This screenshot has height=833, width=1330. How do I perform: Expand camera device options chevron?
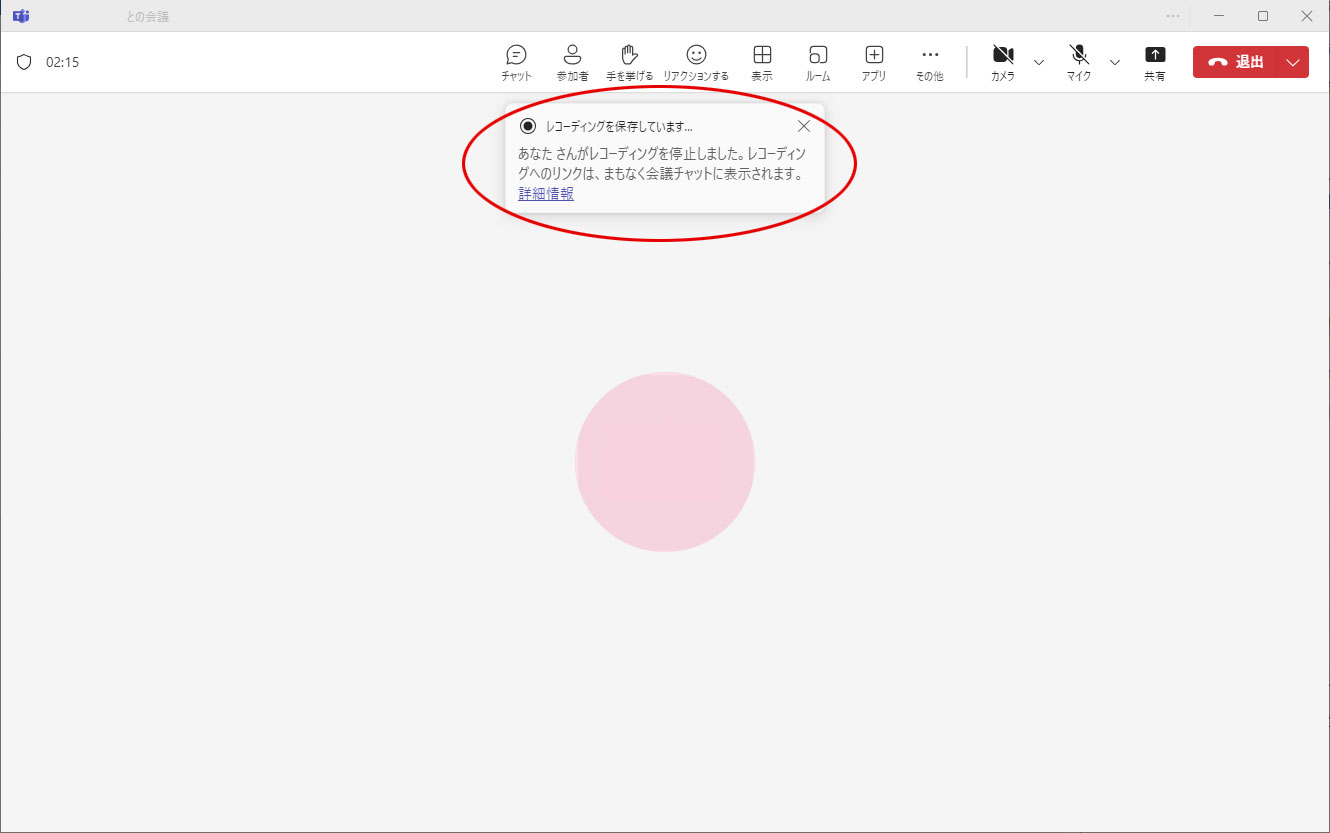tap(1039, 62)
